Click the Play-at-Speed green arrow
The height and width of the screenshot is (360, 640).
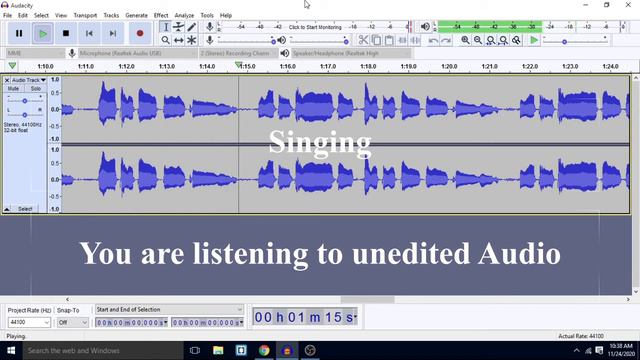point(533,40)
